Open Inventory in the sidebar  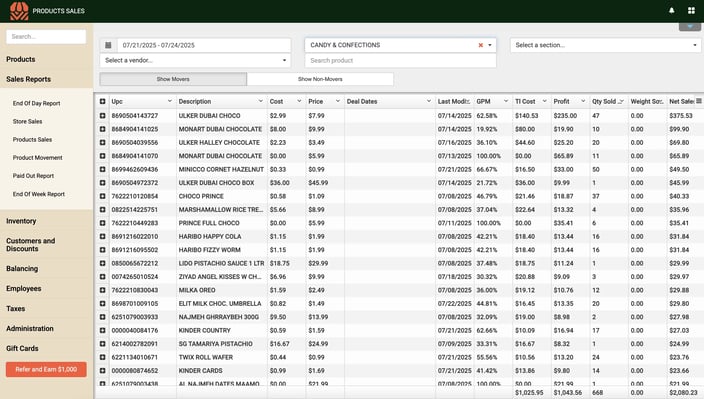click(x=21, y=221)
